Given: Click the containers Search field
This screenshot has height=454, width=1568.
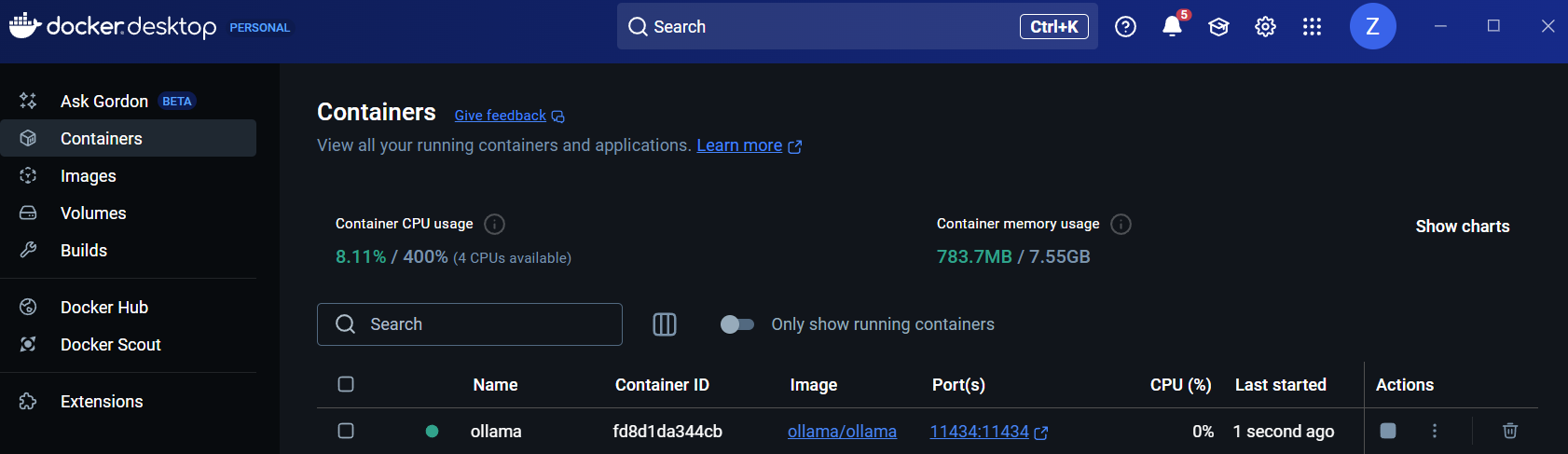Looking at the screenshot, I should coord(470,324).
